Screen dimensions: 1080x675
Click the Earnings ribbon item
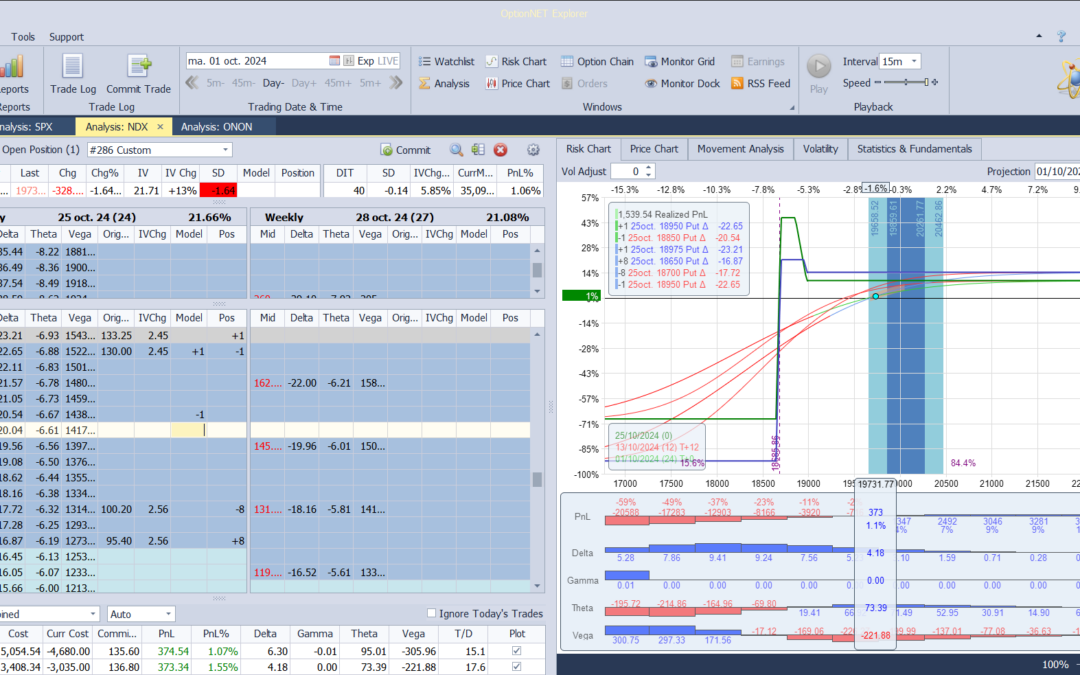(x=758, y=61)
